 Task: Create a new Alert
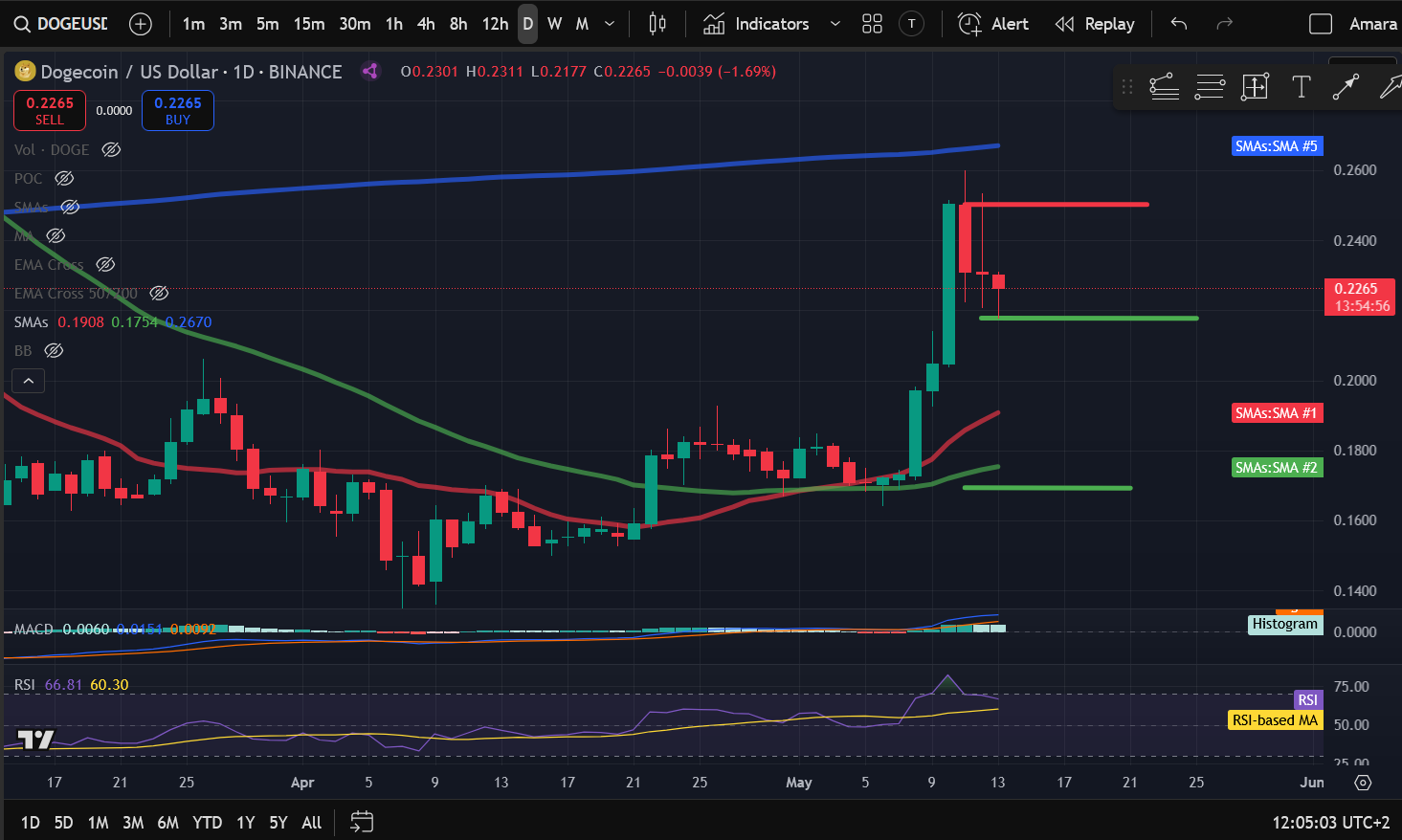[993, 24]
